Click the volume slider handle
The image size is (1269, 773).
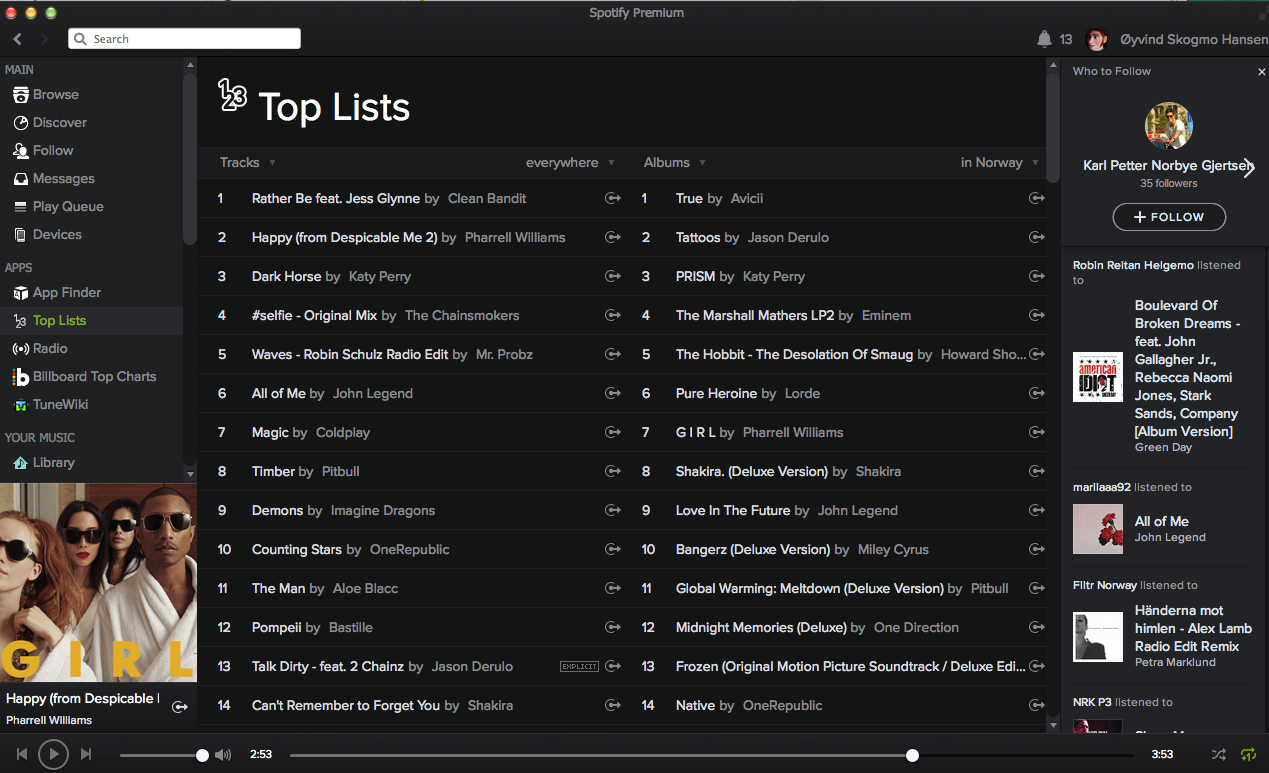coord(202,755)
